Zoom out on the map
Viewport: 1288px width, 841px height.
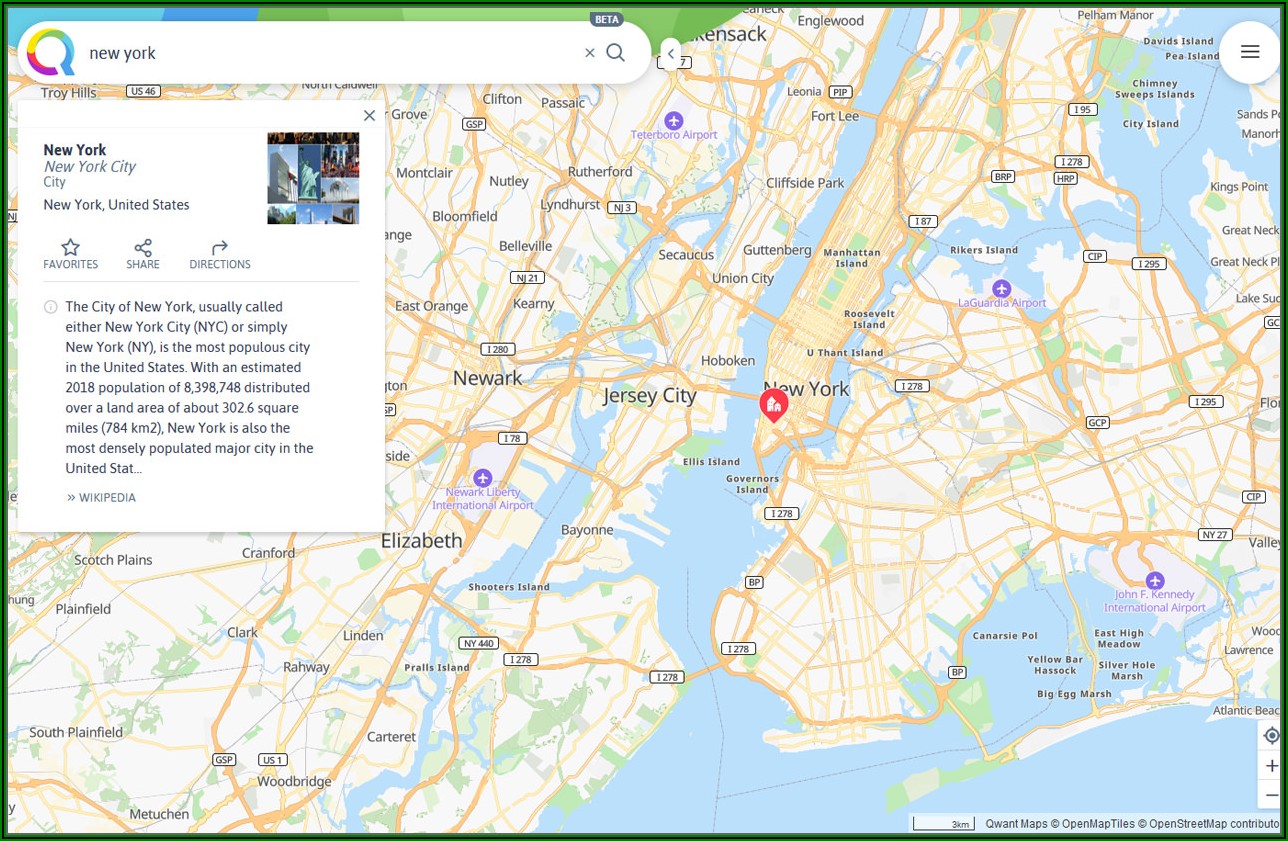coord(1272,795)
